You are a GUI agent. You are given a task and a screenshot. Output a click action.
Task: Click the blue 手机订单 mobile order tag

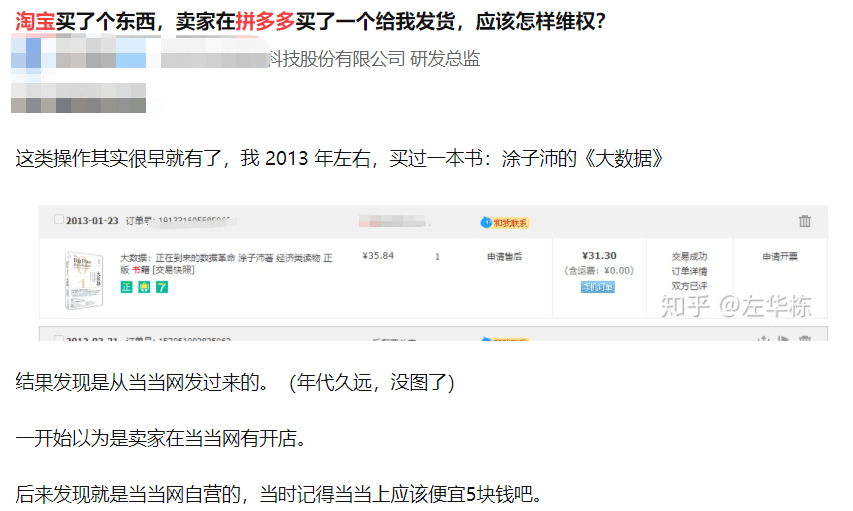(598, 287)
